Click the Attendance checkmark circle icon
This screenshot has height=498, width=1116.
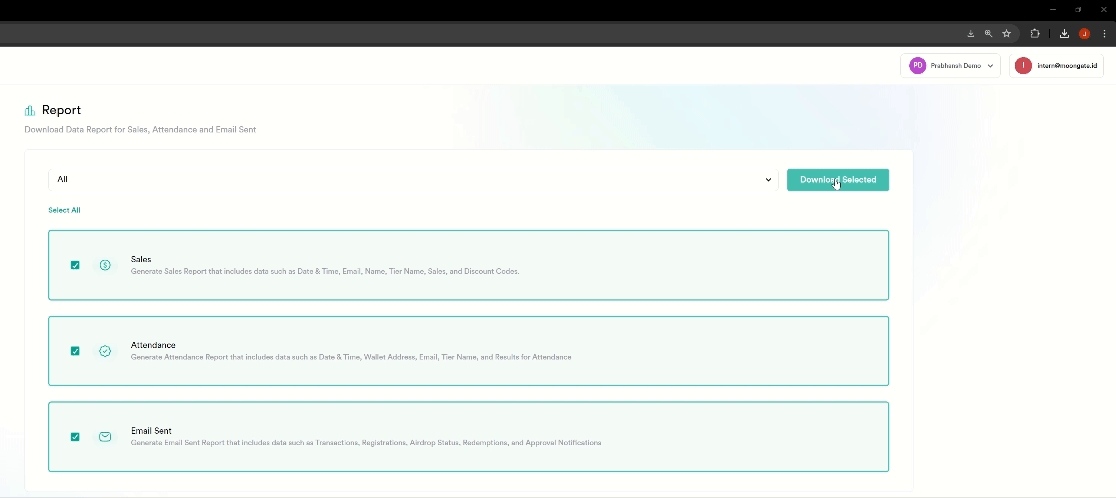(105, 351)
